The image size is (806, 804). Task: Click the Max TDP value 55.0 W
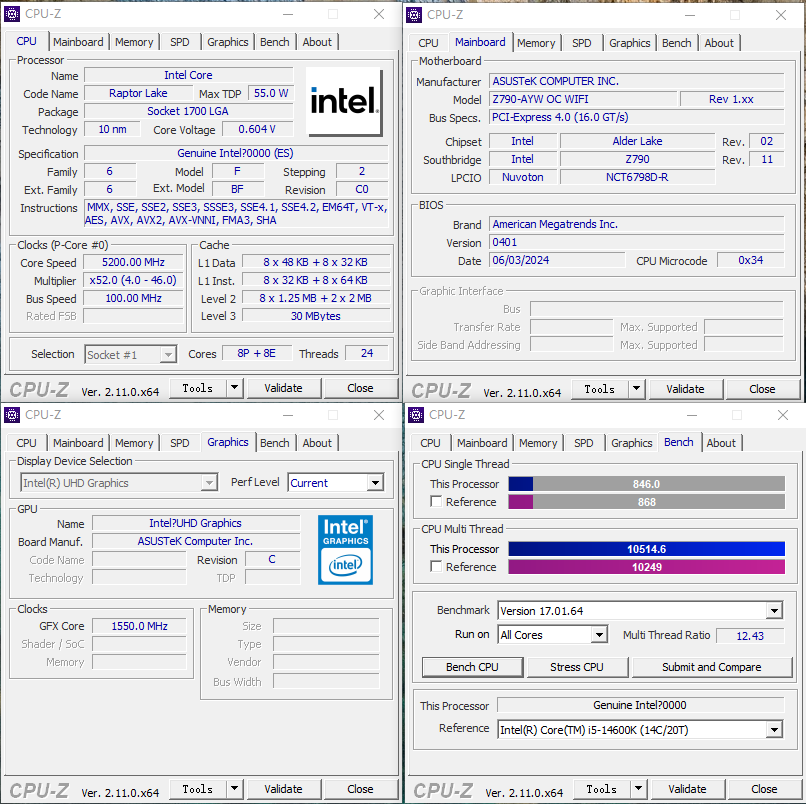pos(271,93)
